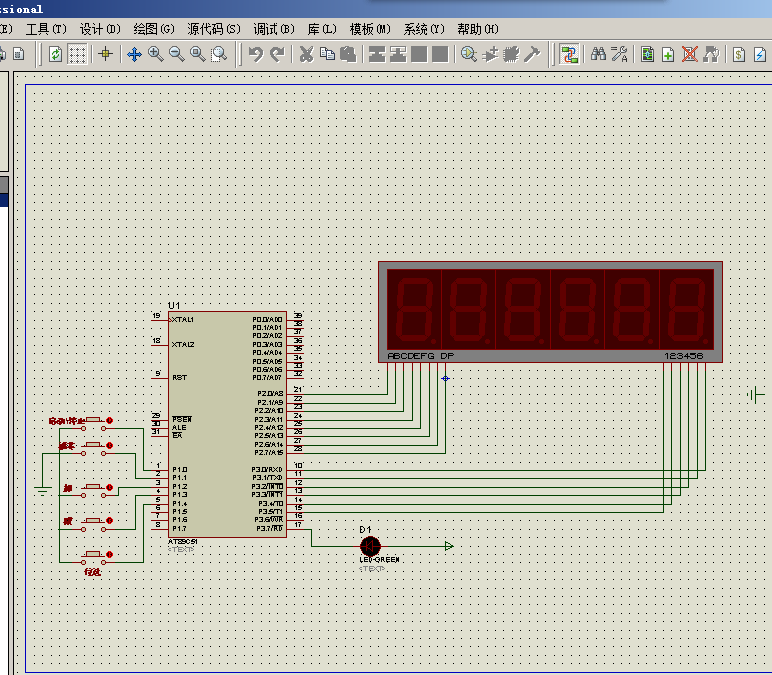Toggle red latch of 启动/停止 button
The width and height of the screenshot is (772, 675).
point(109,420)
